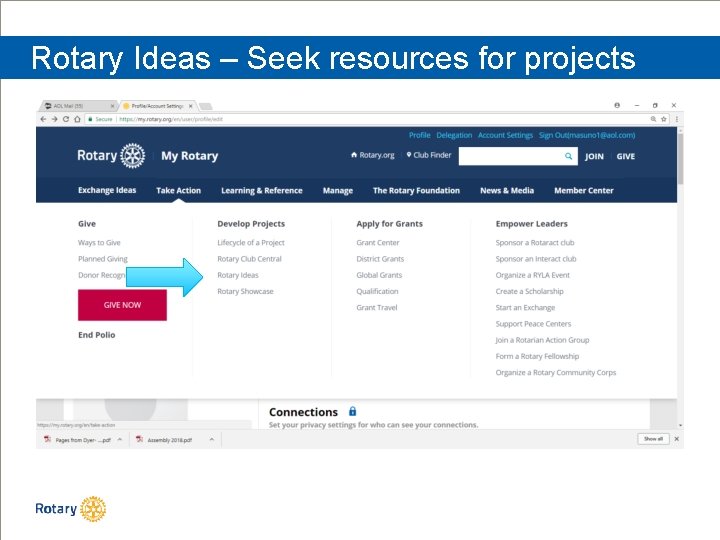Open Grant Travel link
Viewport: 720px width, 540px height.
[x=377, y=308]
